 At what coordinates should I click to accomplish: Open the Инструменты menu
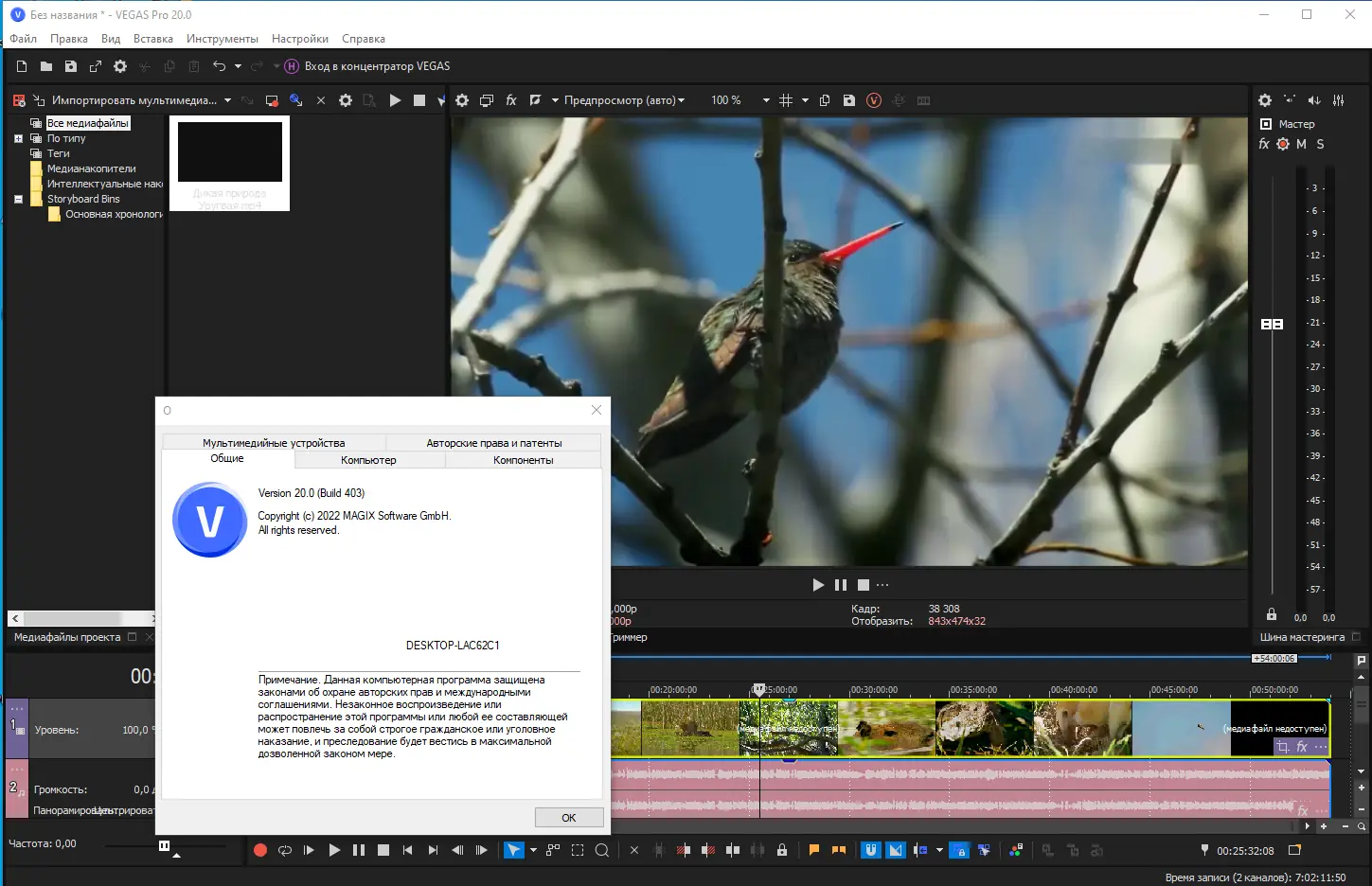[x=223, y=39]
